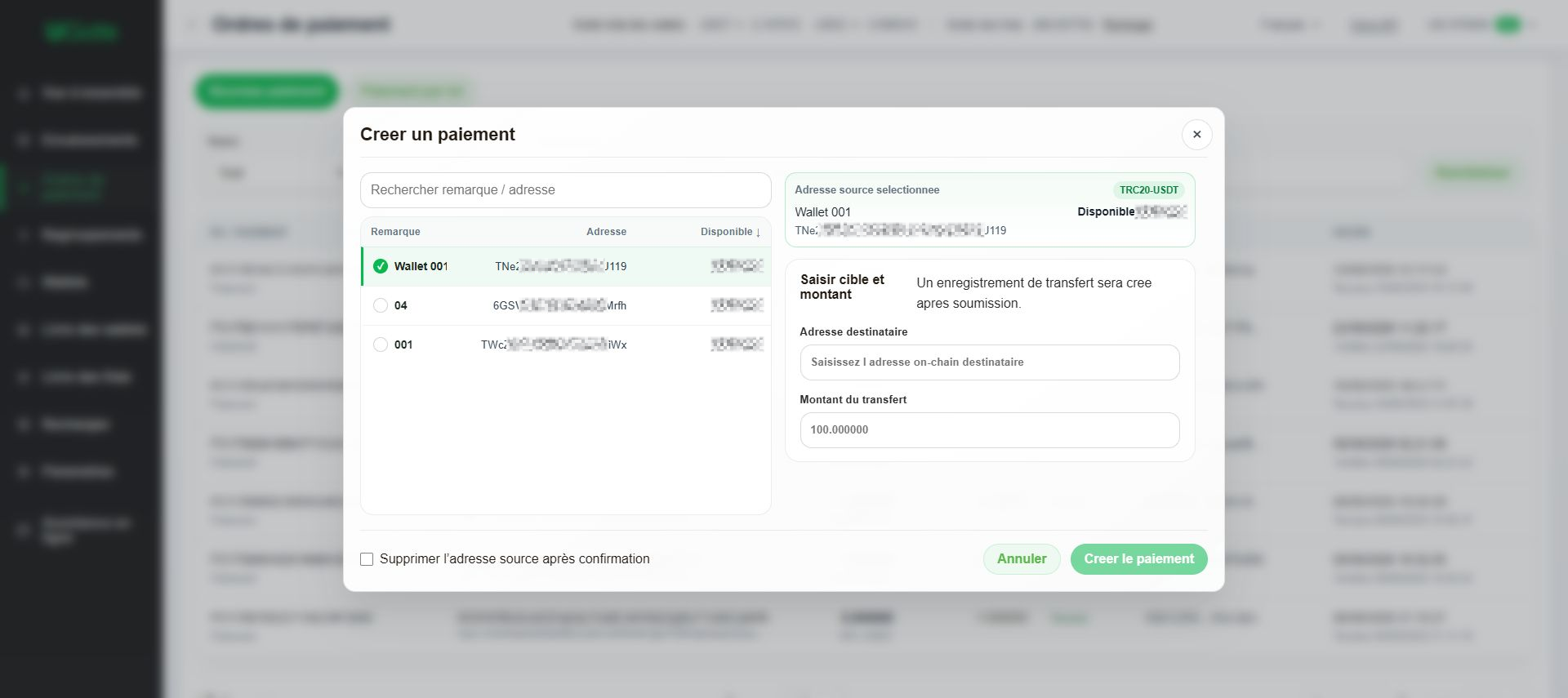Click the Remarque column header

(395, 232)
